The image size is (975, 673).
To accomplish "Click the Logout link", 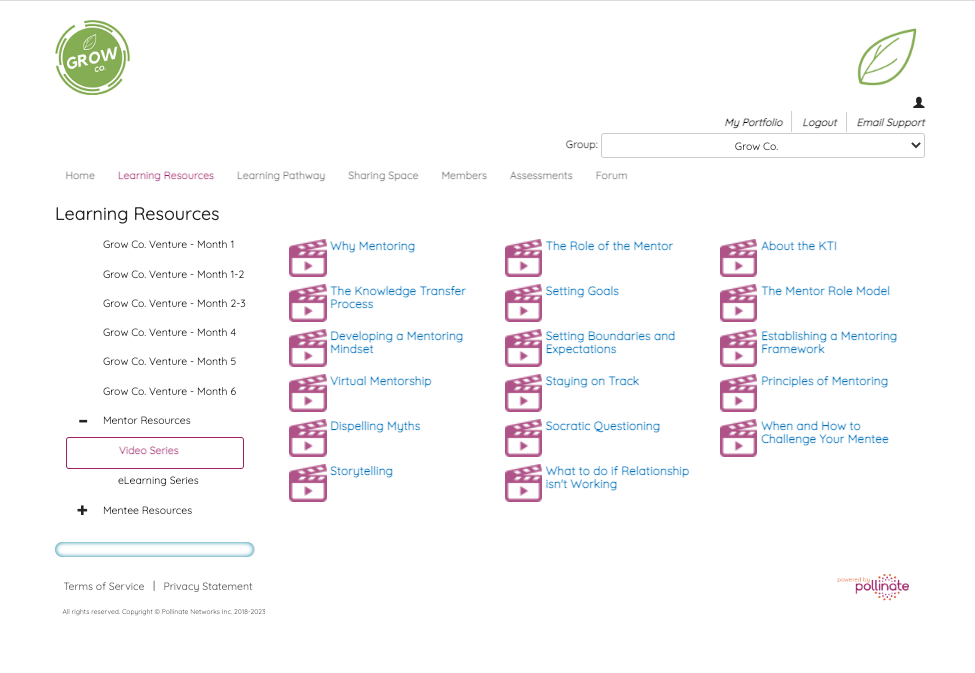I will click(819, 122).
